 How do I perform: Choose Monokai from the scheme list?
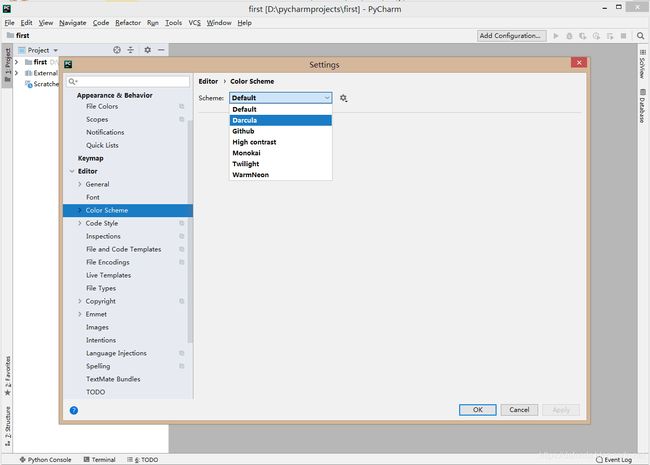click(x=281, y=153)
